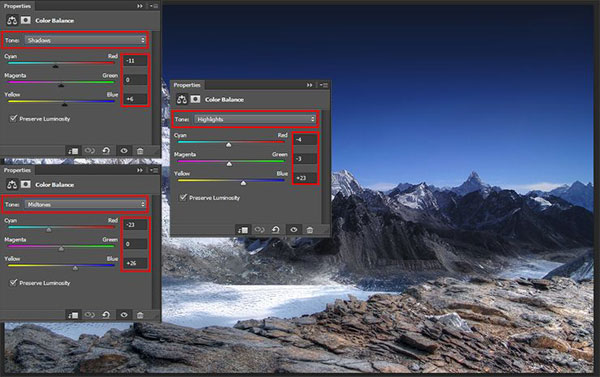Image resolution: width=600 pixels, height=377 pixels.
Task: Collapse the Midtones Properties panel with double arrows
Action: 140,170
